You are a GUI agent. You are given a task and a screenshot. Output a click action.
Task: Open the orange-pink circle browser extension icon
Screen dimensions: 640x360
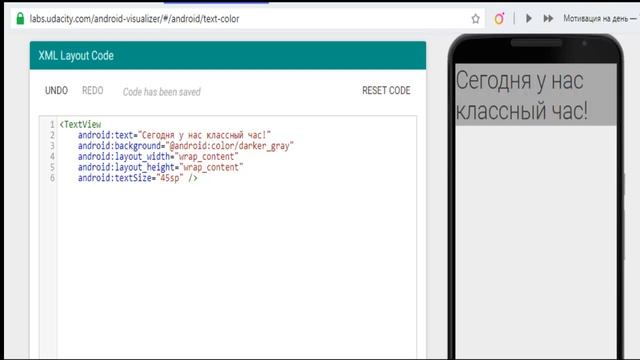pyautogui.click(x=499, y=19)
